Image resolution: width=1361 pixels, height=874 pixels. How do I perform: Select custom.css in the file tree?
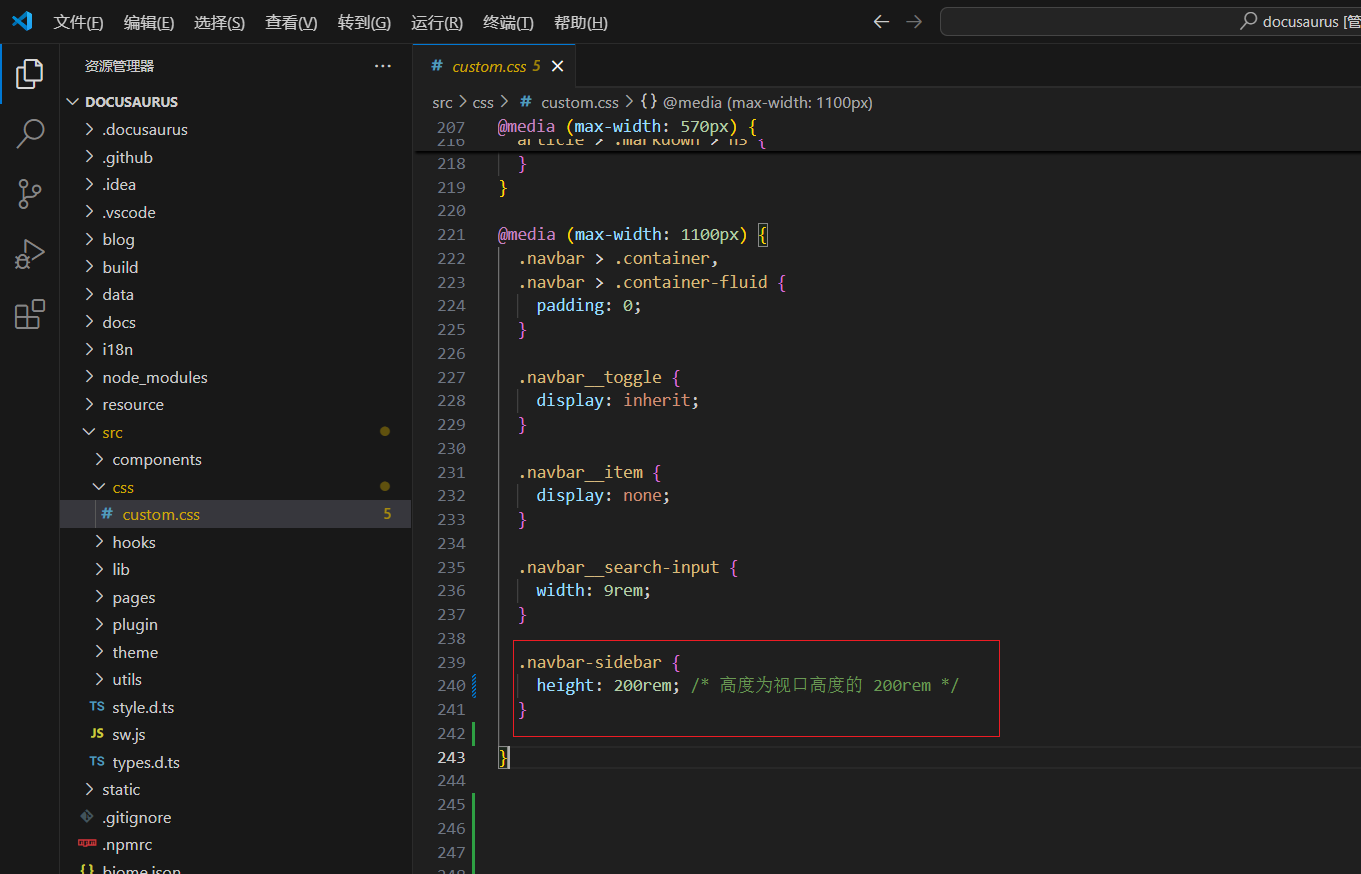coord(235,514)
